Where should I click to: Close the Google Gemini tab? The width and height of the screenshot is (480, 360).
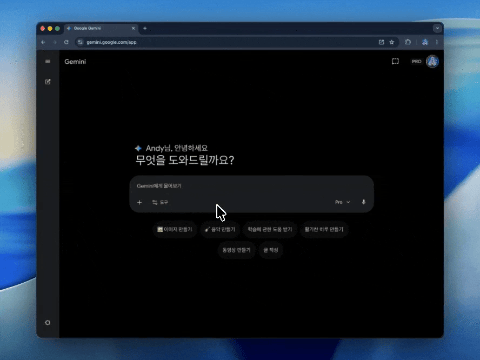tap(133, 29)
